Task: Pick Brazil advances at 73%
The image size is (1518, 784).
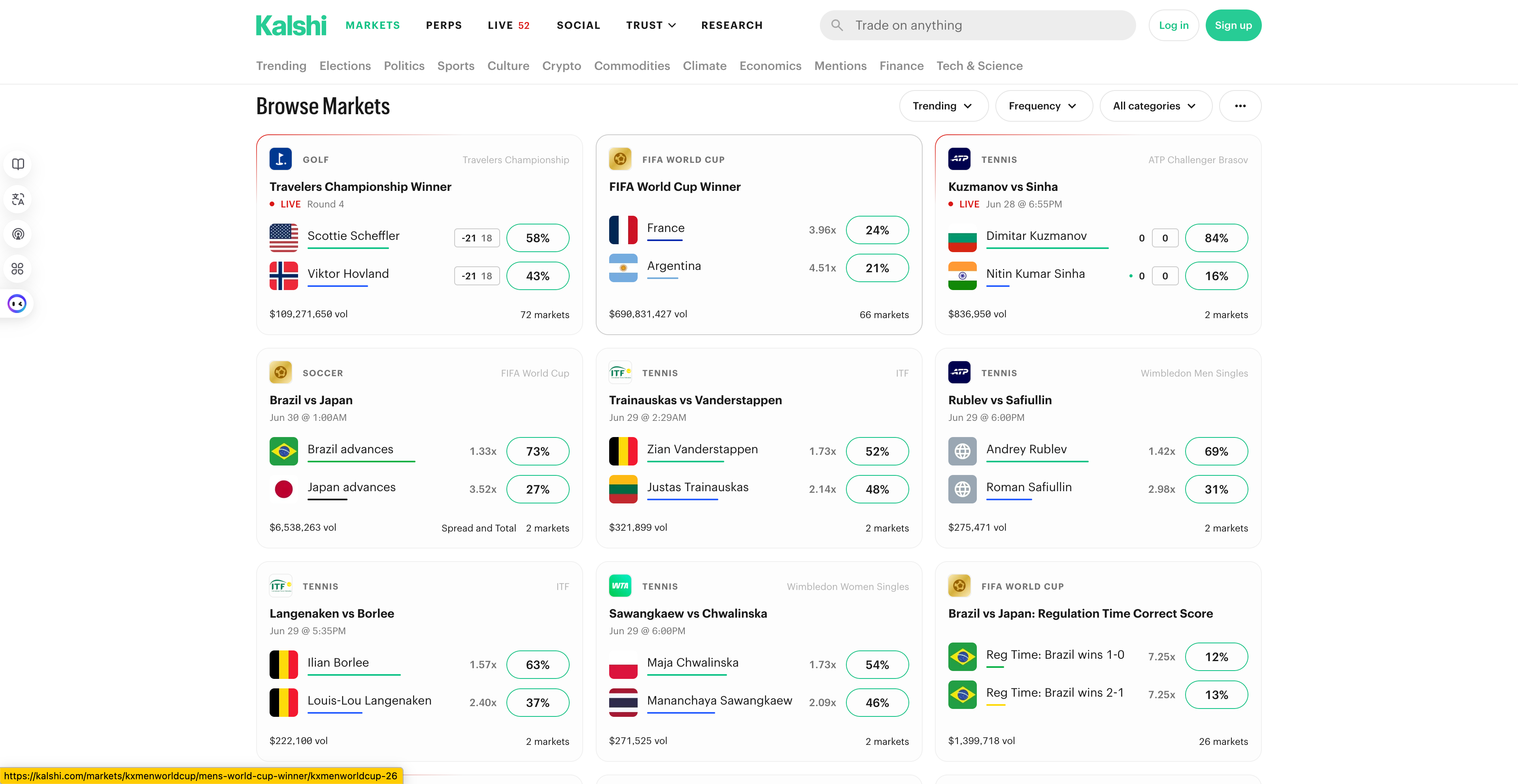Action: tap(538, 451)
